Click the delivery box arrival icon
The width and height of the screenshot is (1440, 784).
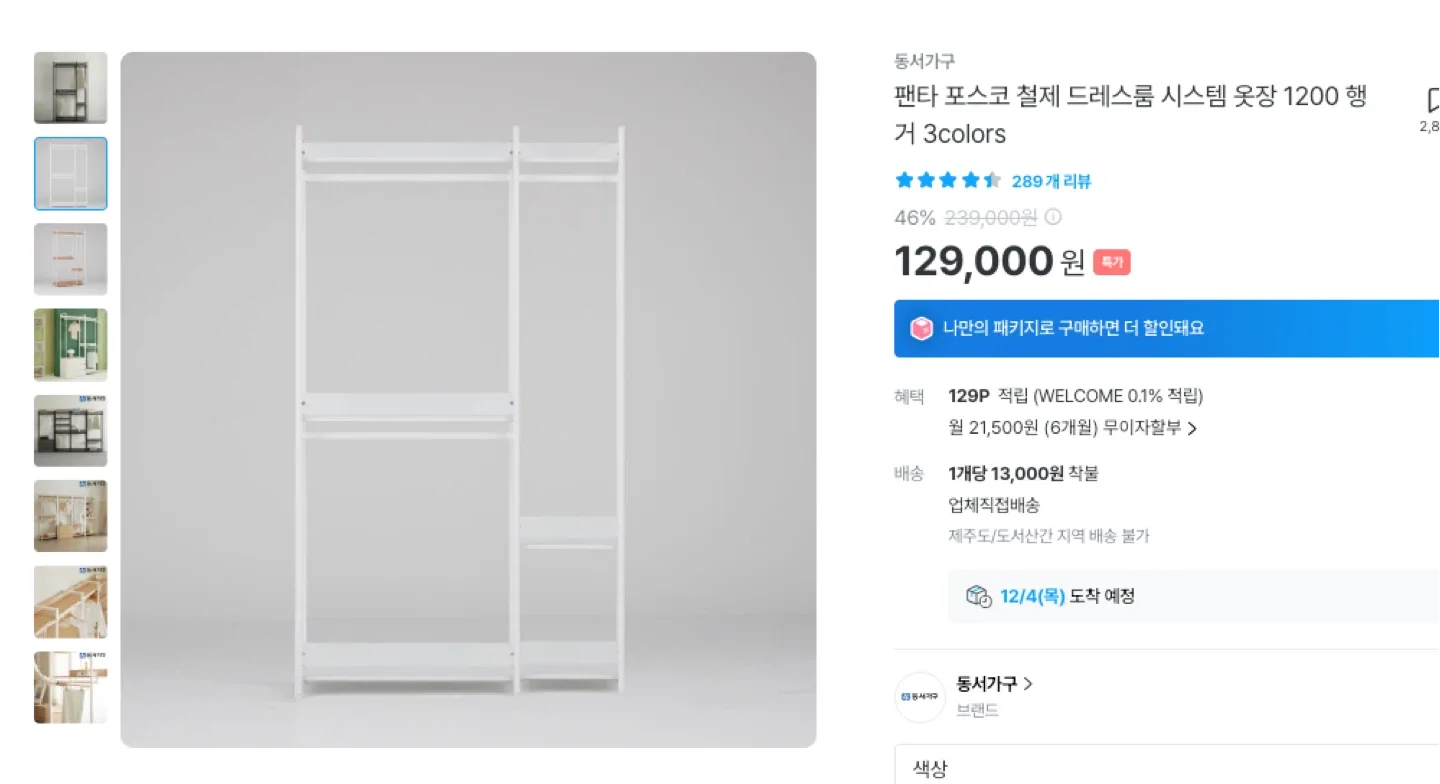click(x=978, y=596)
